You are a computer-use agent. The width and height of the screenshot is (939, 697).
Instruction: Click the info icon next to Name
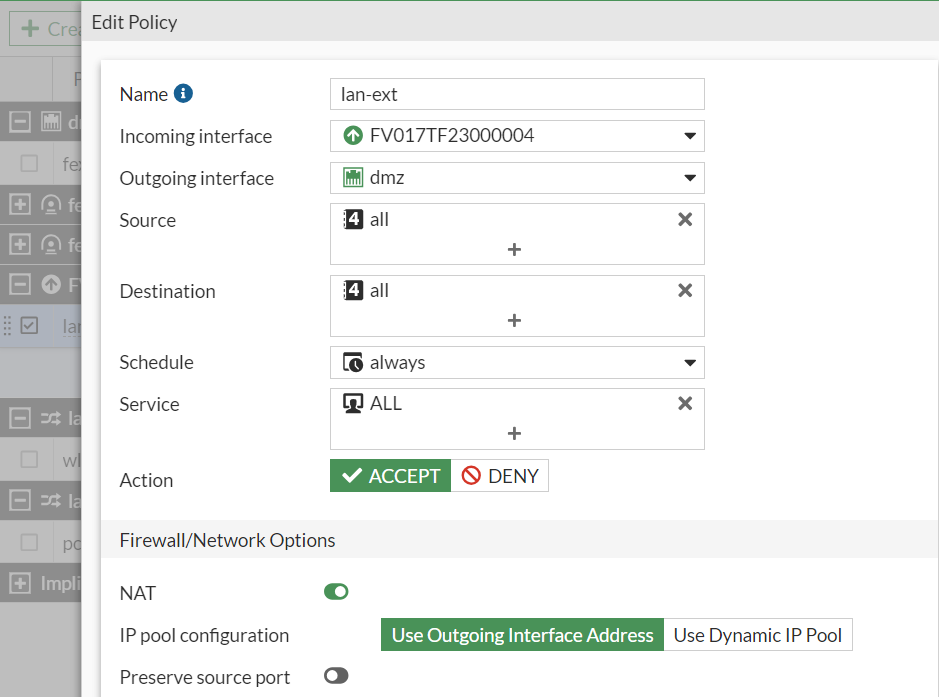[183, 94]
